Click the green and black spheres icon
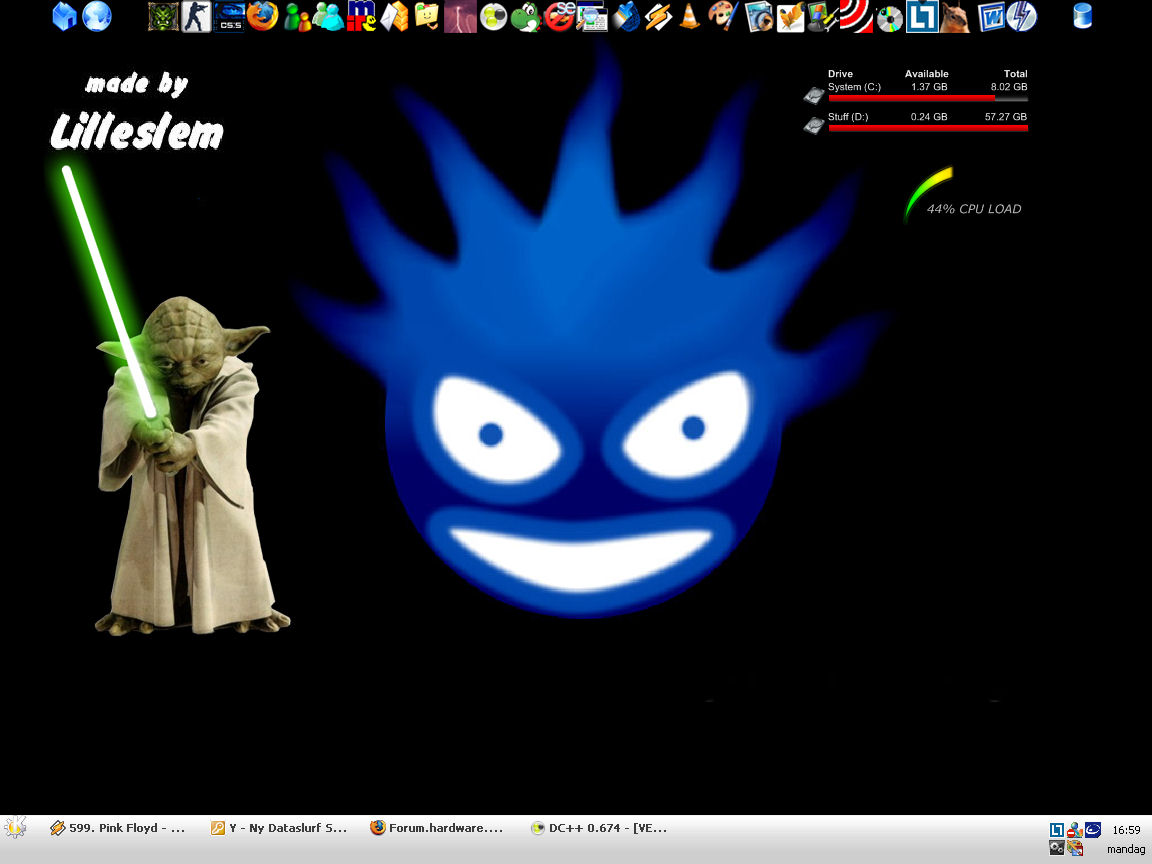 click(493, 16)
